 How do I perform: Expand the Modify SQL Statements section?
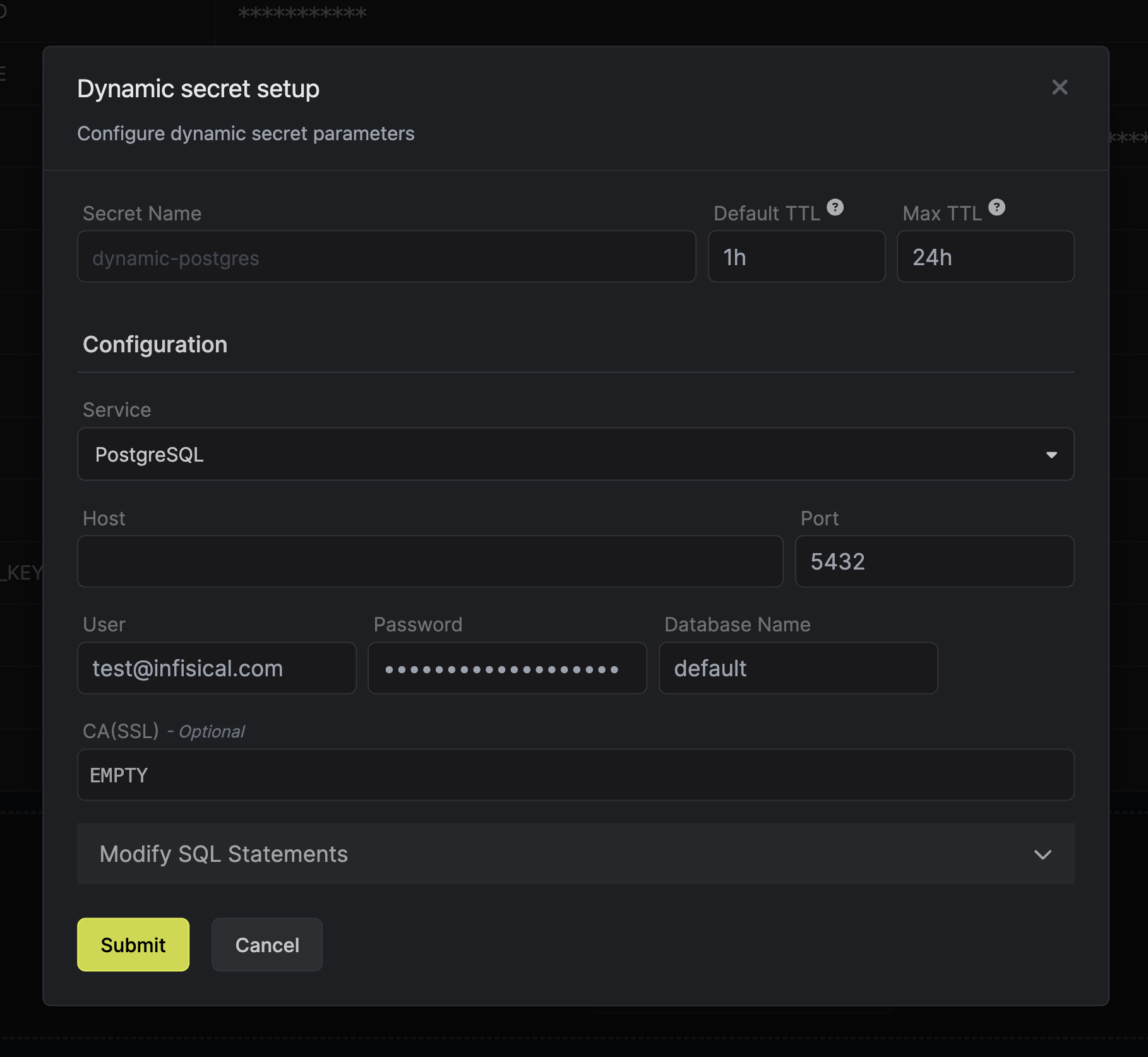[575, 854]
